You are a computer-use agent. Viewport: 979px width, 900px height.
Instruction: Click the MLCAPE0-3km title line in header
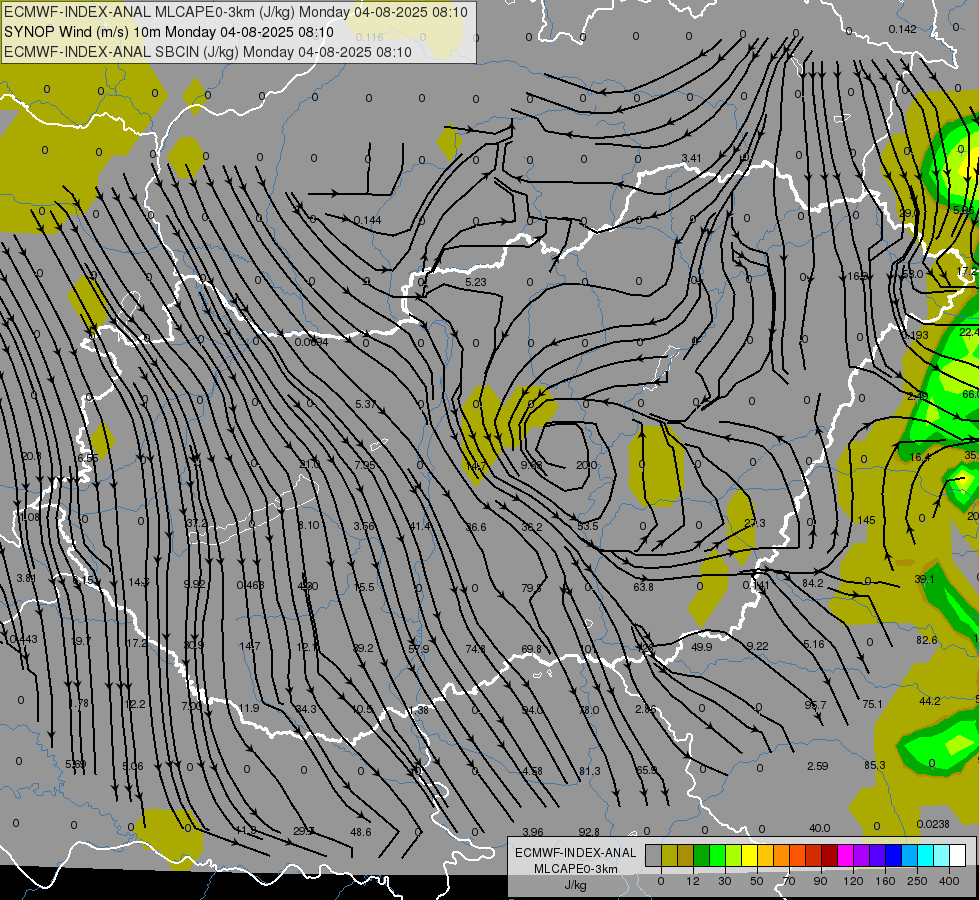point(235,12)
